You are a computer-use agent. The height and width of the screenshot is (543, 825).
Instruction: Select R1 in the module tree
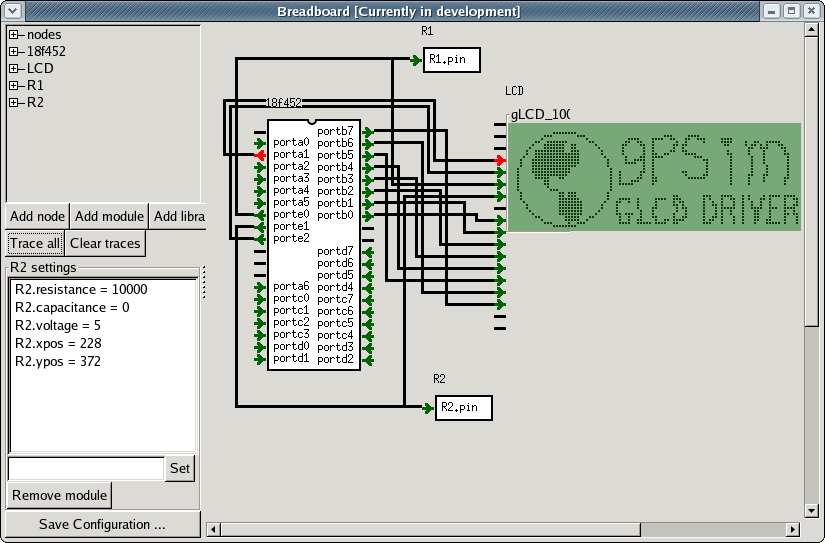click(x=35, y=86)
